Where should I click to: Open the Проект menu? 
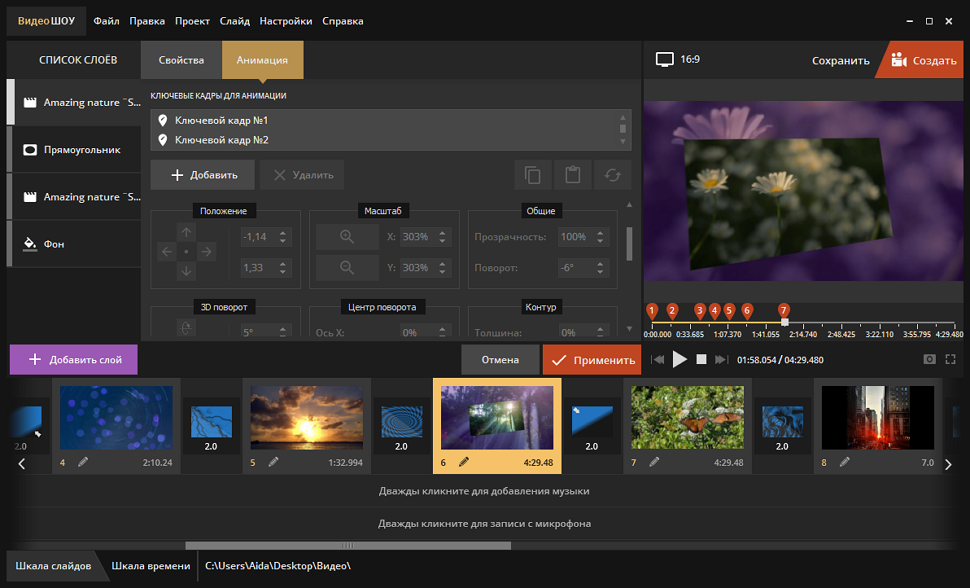pyautogui.click(x=192, y=21)
